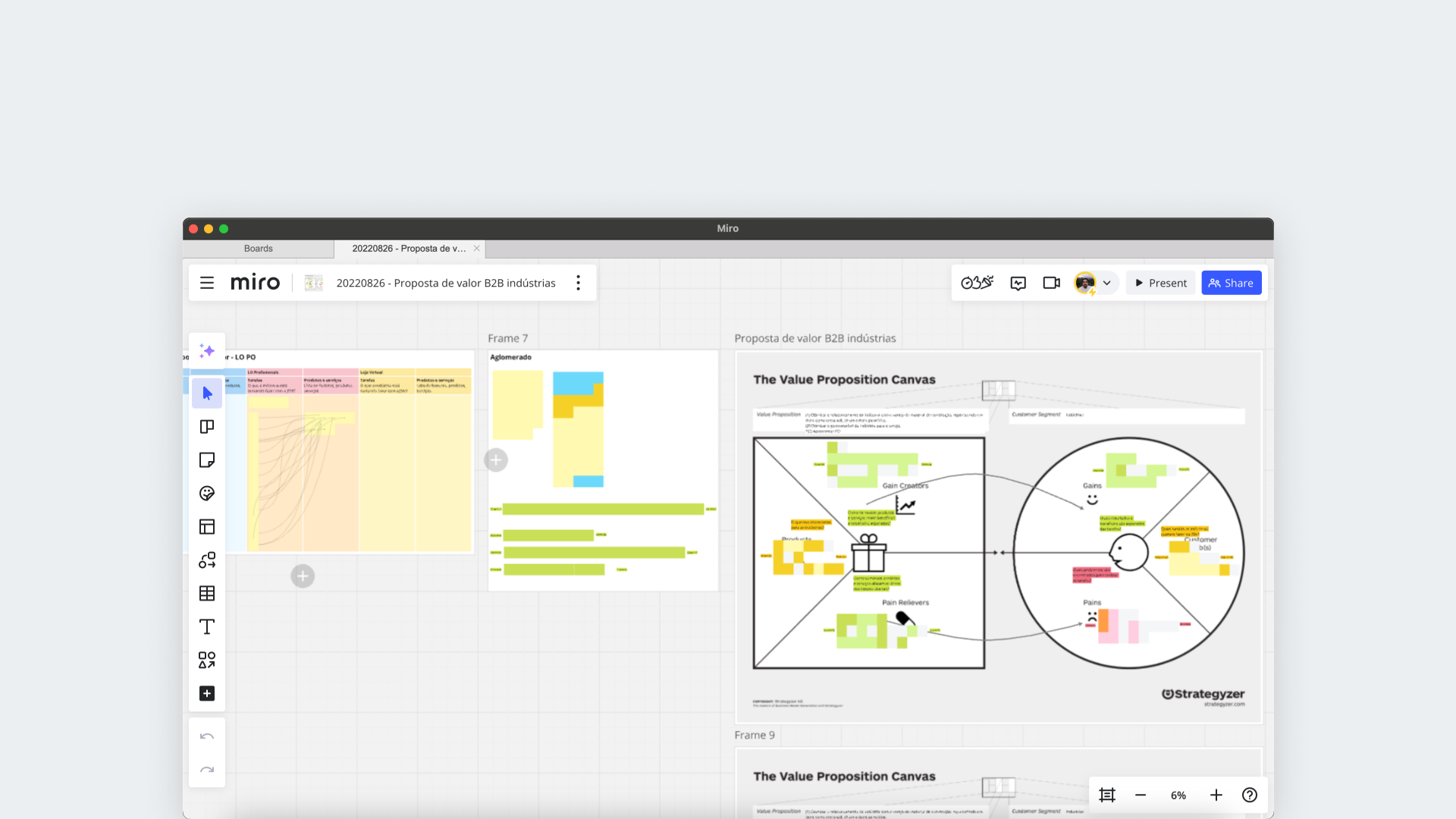The height and width of the screenshot is (819, 1456).
Task: Click the long green bar in Frame 7
Action: click(603, 509)
